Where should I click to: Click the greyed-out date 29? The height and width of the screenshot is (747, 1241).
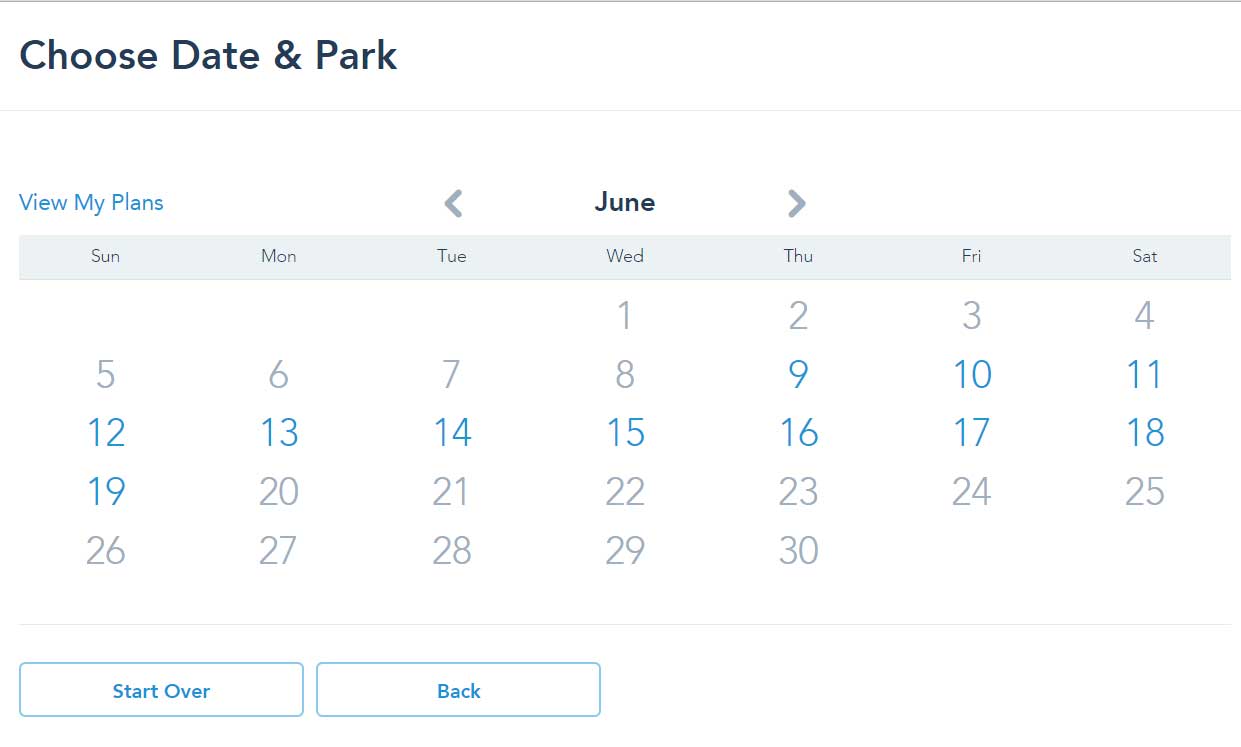click(x=625, y=551)
